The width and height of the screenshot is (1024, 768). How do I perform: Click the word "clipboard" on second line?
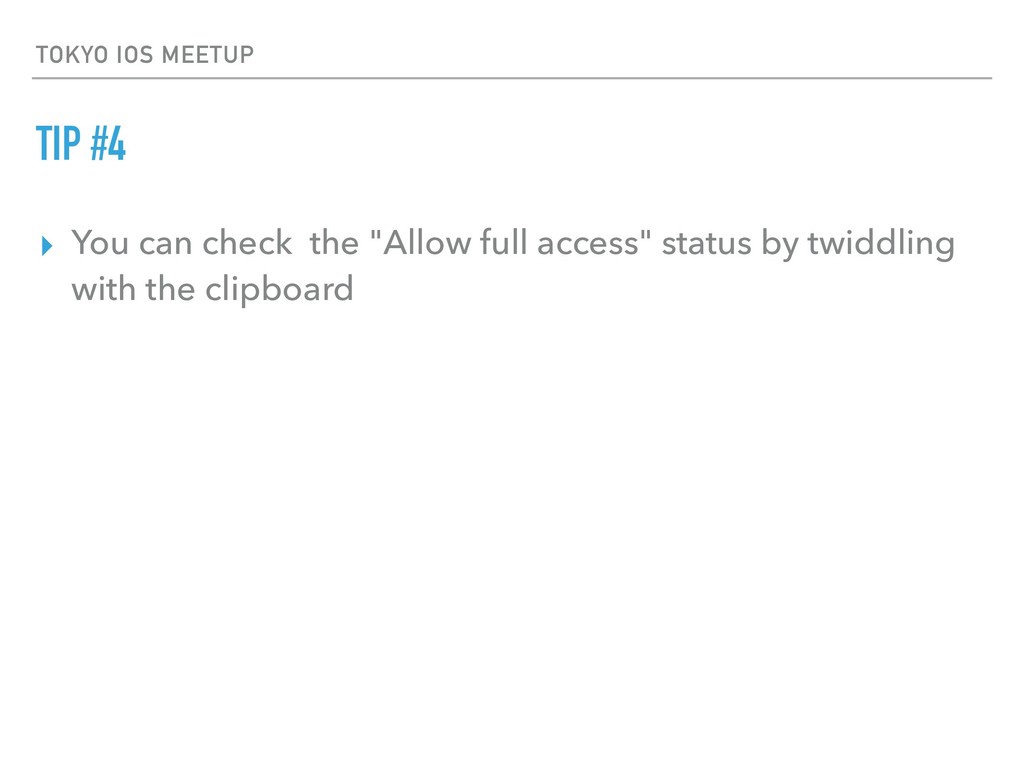tap(280, 290)
